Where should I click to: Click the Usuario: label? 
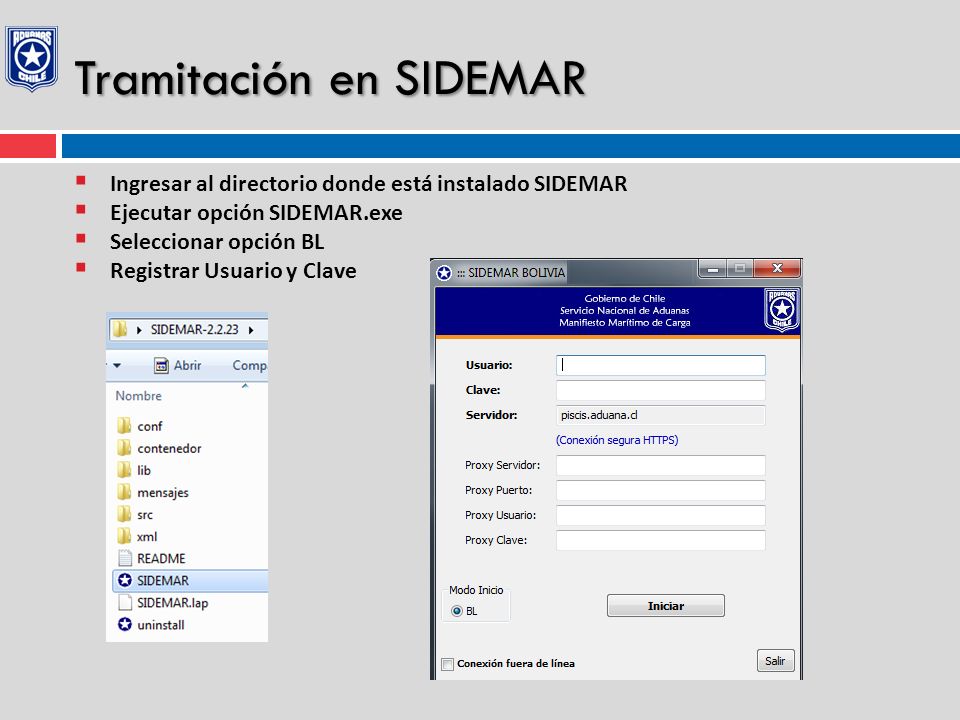(489, 365)
